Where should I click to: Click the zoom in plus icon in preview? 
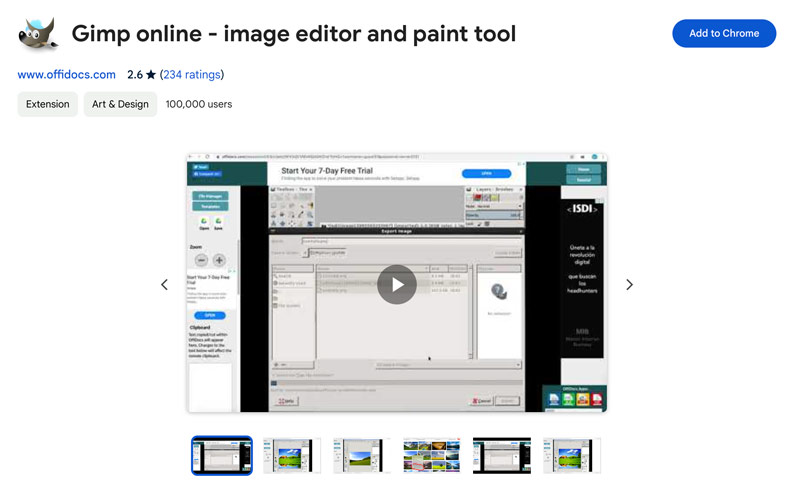pyautogui.click(x=219, y=260)
